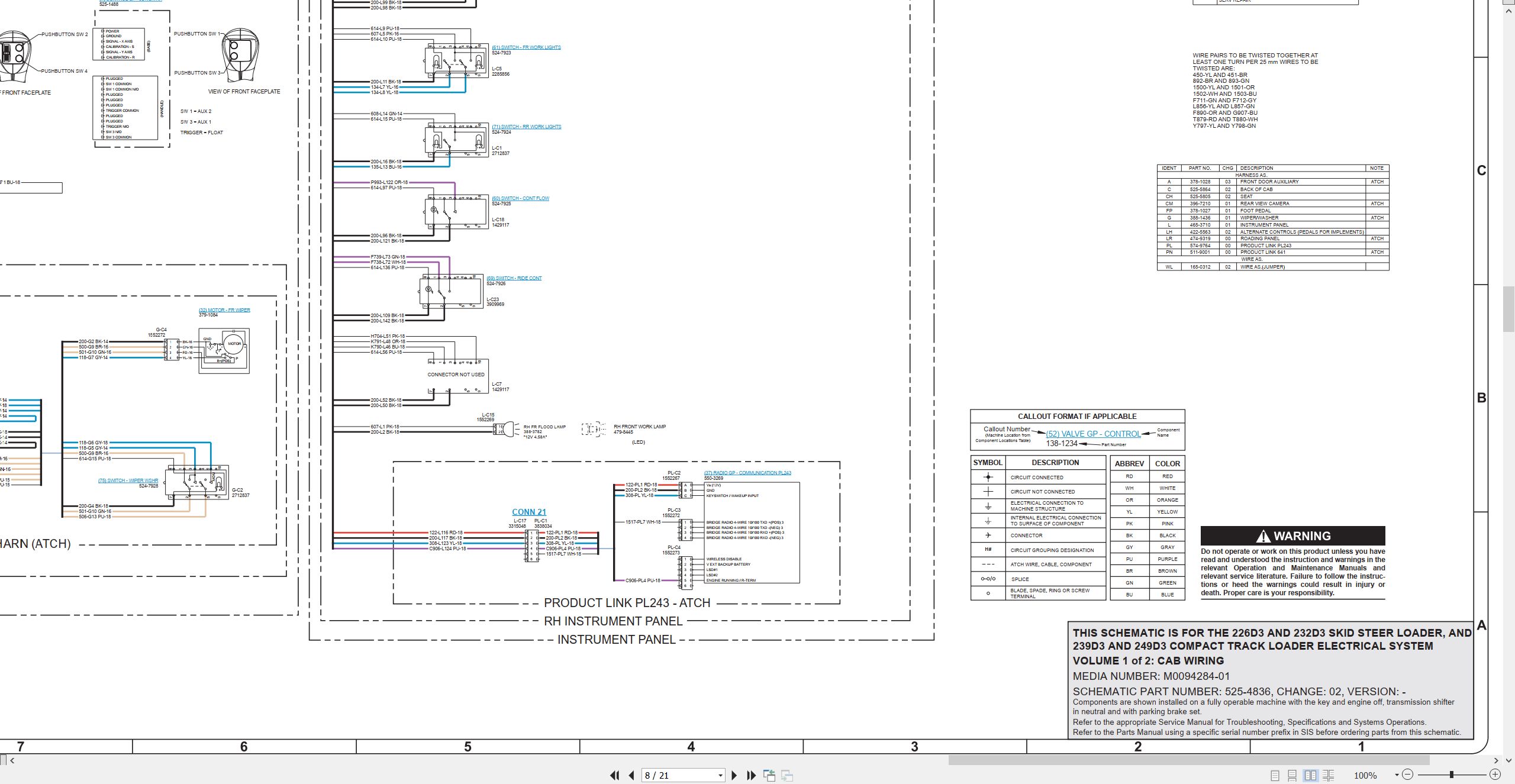Screen dimensions: 1515x784
Task: Open the (71) SWITCH - RR WORK LIGHTS link
Action: point(527,127)
